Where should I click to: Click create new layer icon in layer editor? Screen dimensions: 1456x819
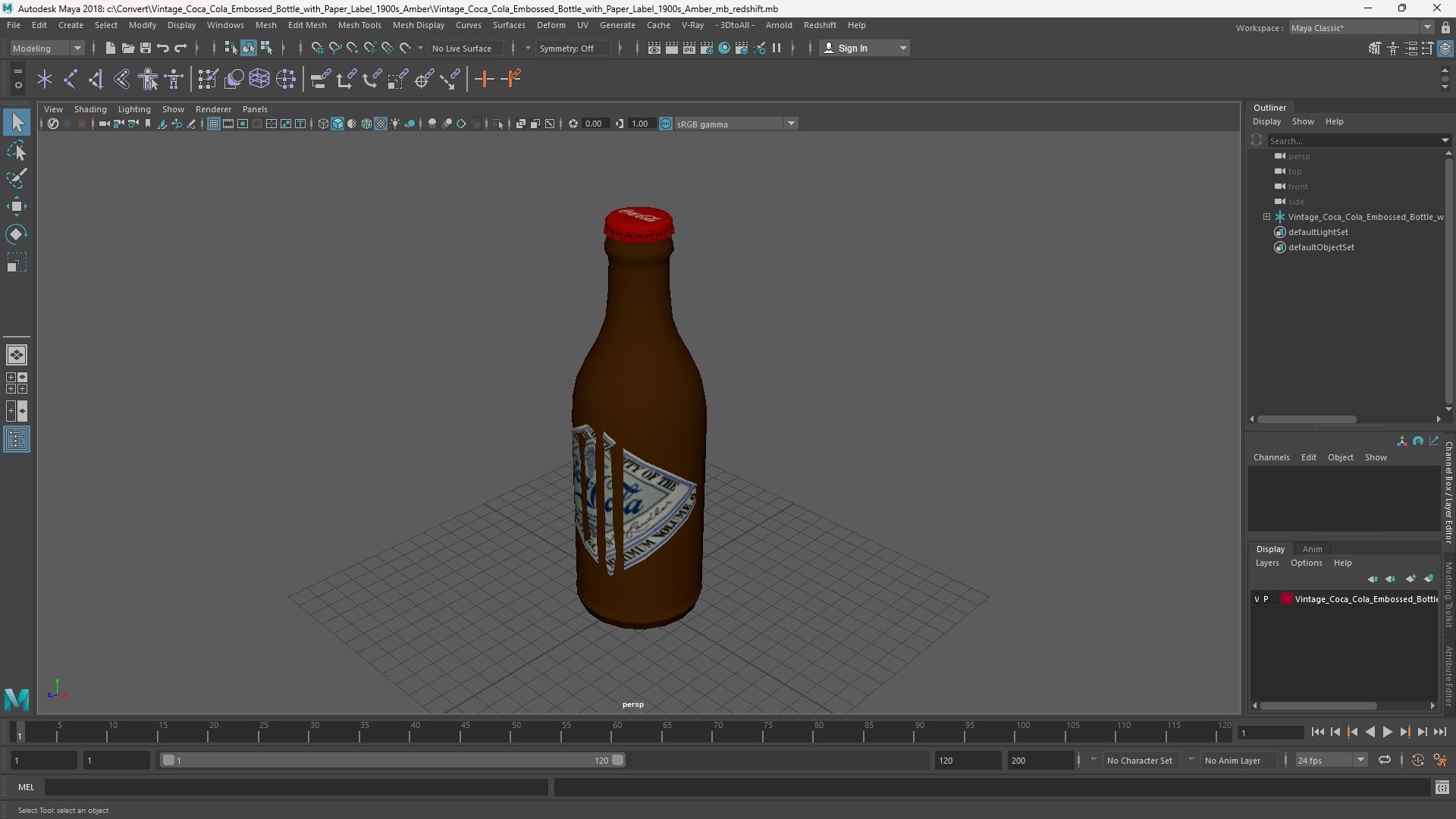coord(1410,579)
